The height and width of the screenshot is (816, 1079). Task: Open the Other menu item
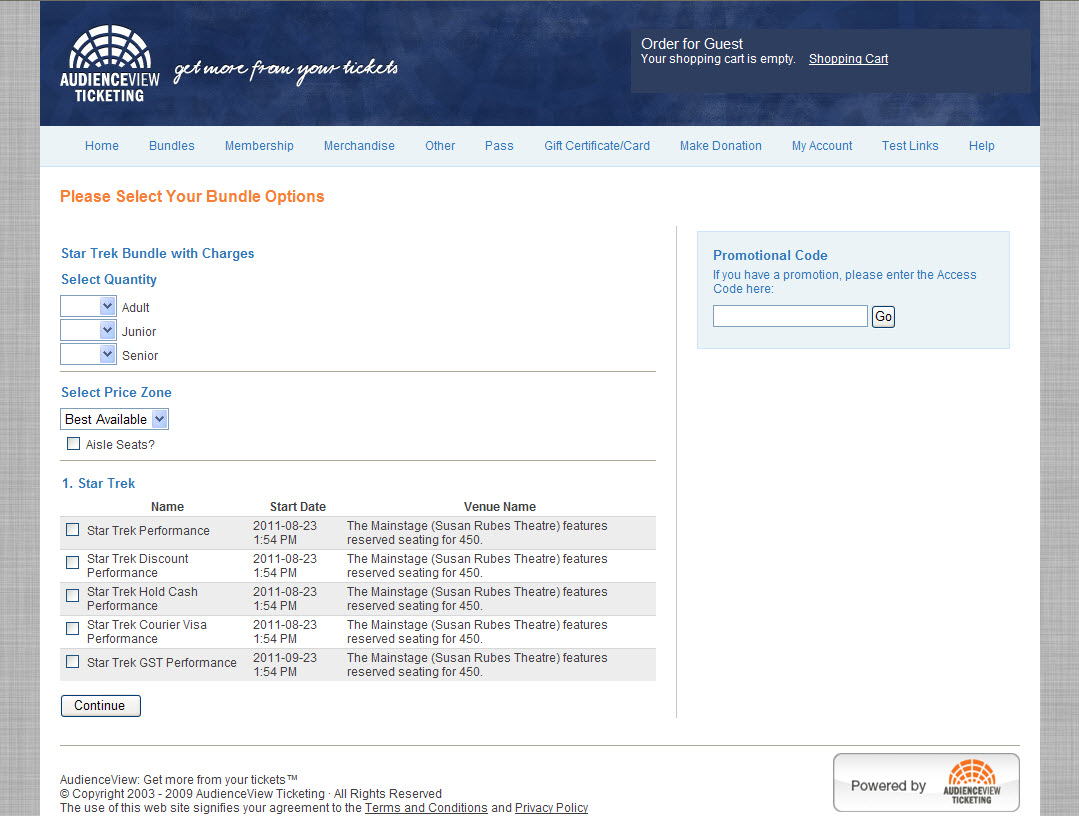click(x=440, y=146)
